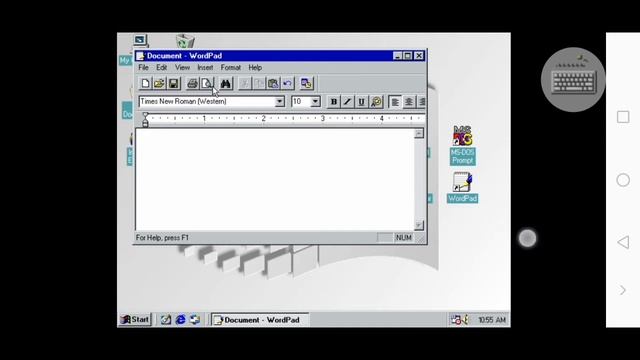Open font color palette icon
Image resolution: width=640 pixels, height=360 pixels.
point(376,102)
